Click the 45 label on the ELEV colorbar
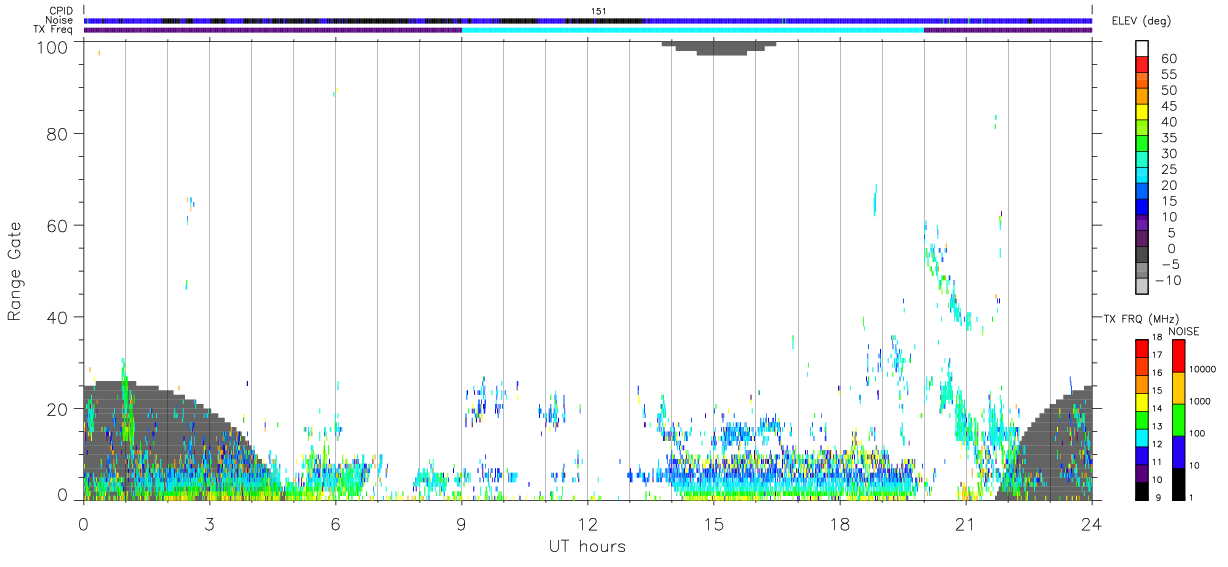1228x567 pixels. (1169, 106)
